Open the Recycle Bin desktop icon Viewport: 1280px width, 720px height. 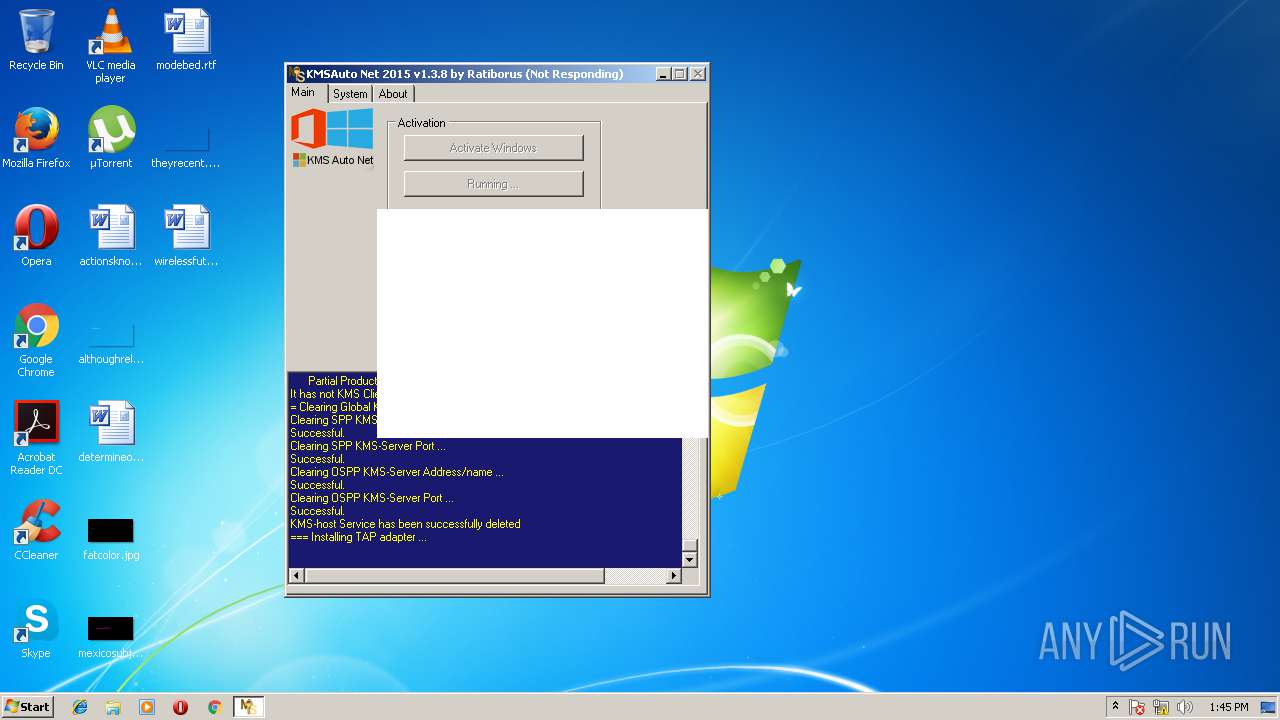pyautogui.click(x=36, y=40)
